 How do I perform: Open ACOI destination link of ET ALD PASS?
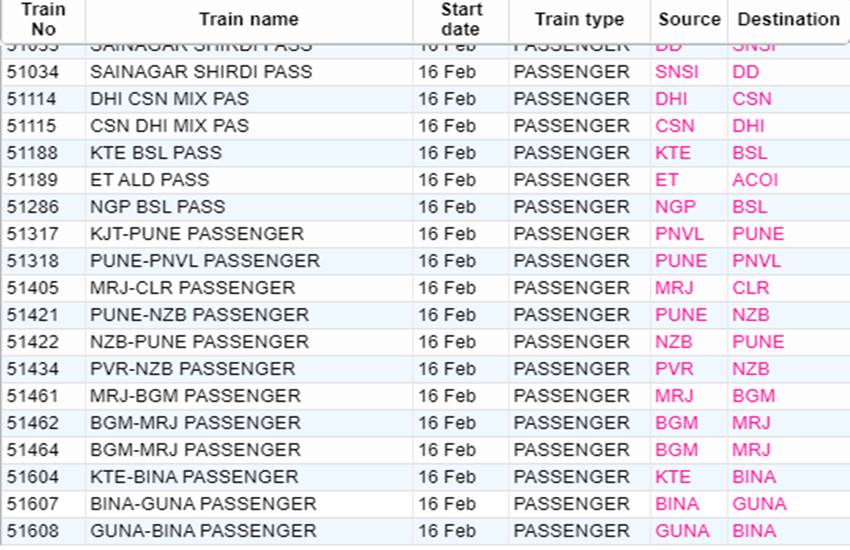(x=755, y=180)
